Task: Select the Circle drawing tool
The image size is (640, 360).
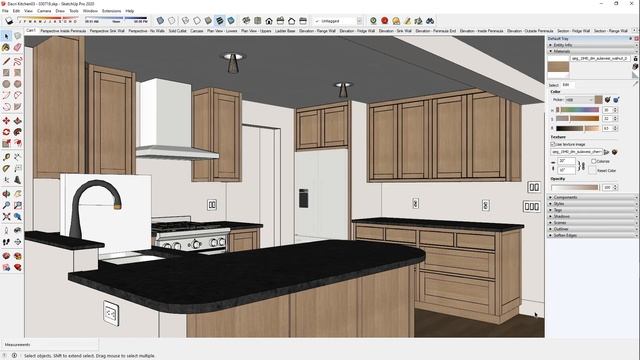Action: point(6,84)
